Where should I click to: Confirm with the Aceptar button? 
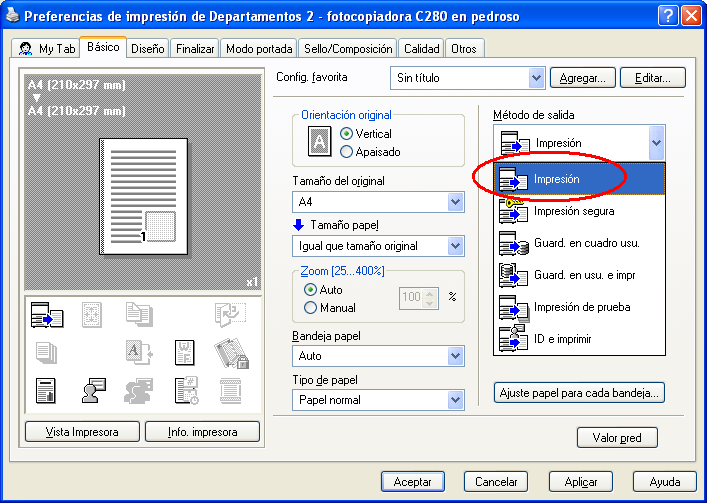(413, 482)
